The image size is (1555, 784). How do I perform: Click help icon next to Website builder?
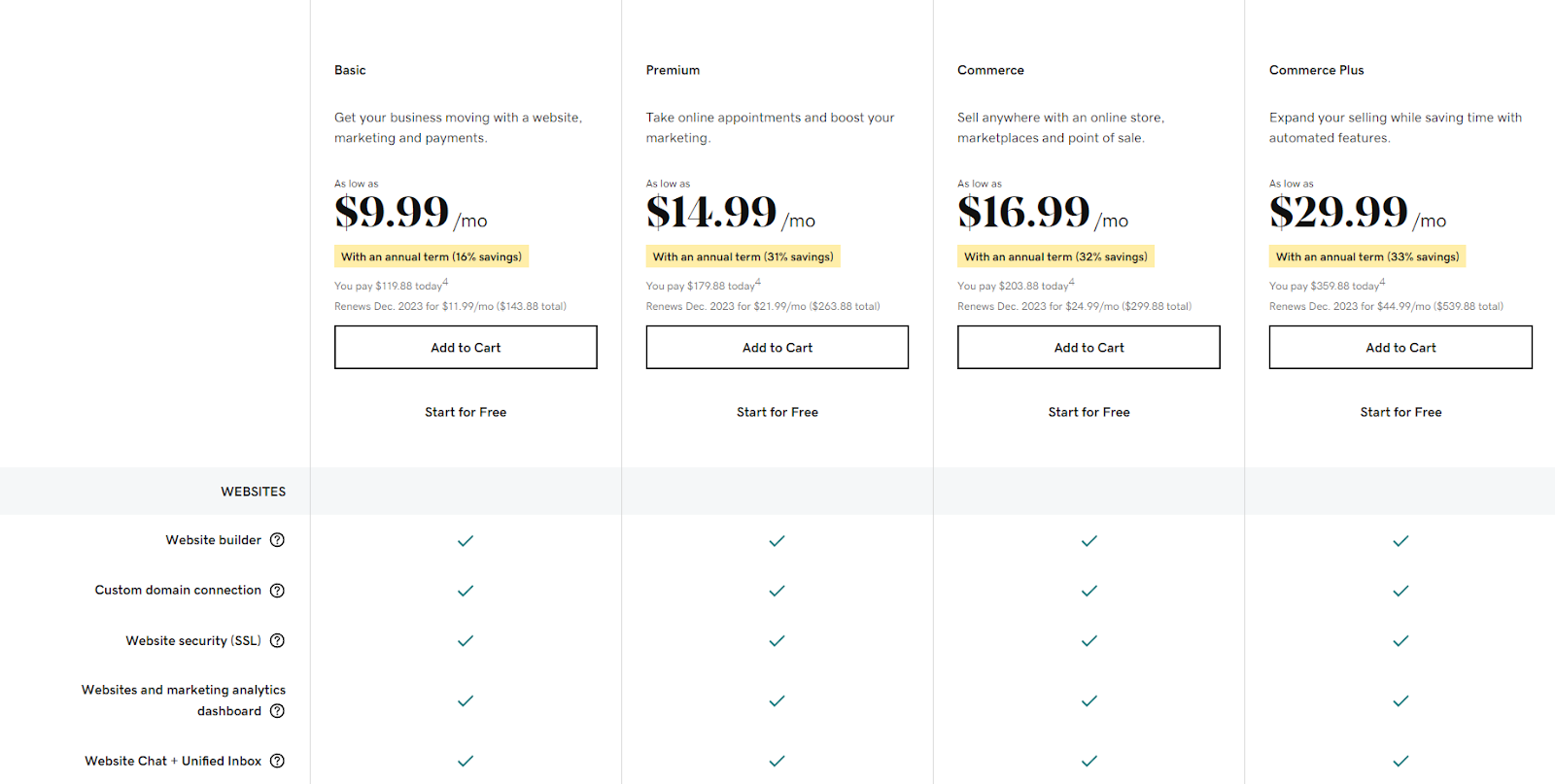coord(277,540)
